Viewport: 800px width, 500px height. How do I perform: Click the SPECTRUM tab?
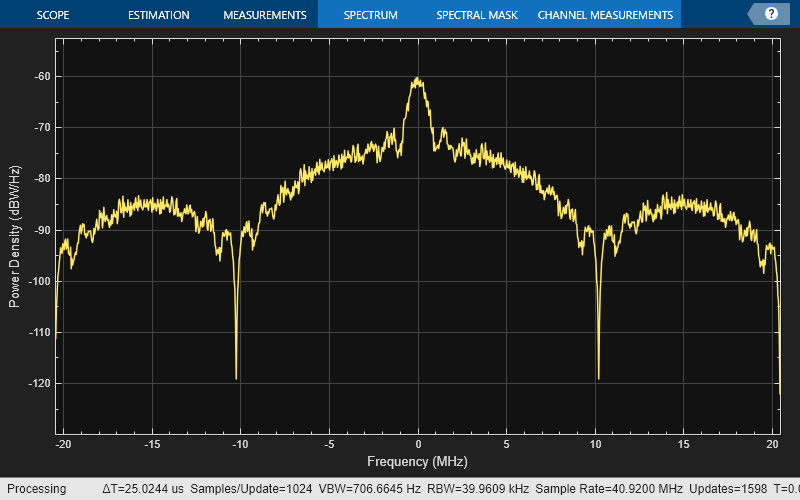pos(370,15)
